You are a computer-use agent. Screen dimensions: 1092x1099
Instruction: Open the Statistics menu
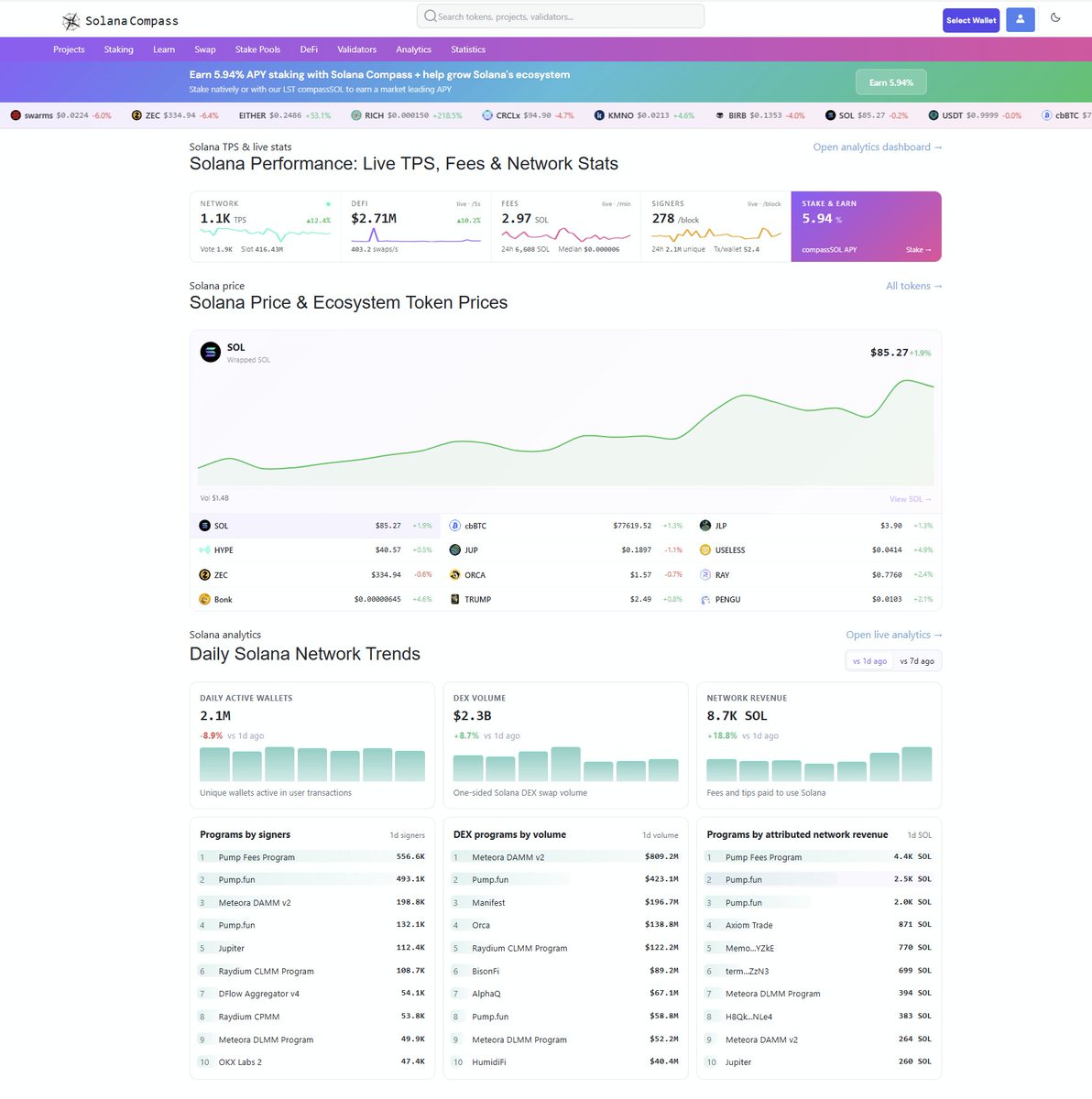(468, 49)
